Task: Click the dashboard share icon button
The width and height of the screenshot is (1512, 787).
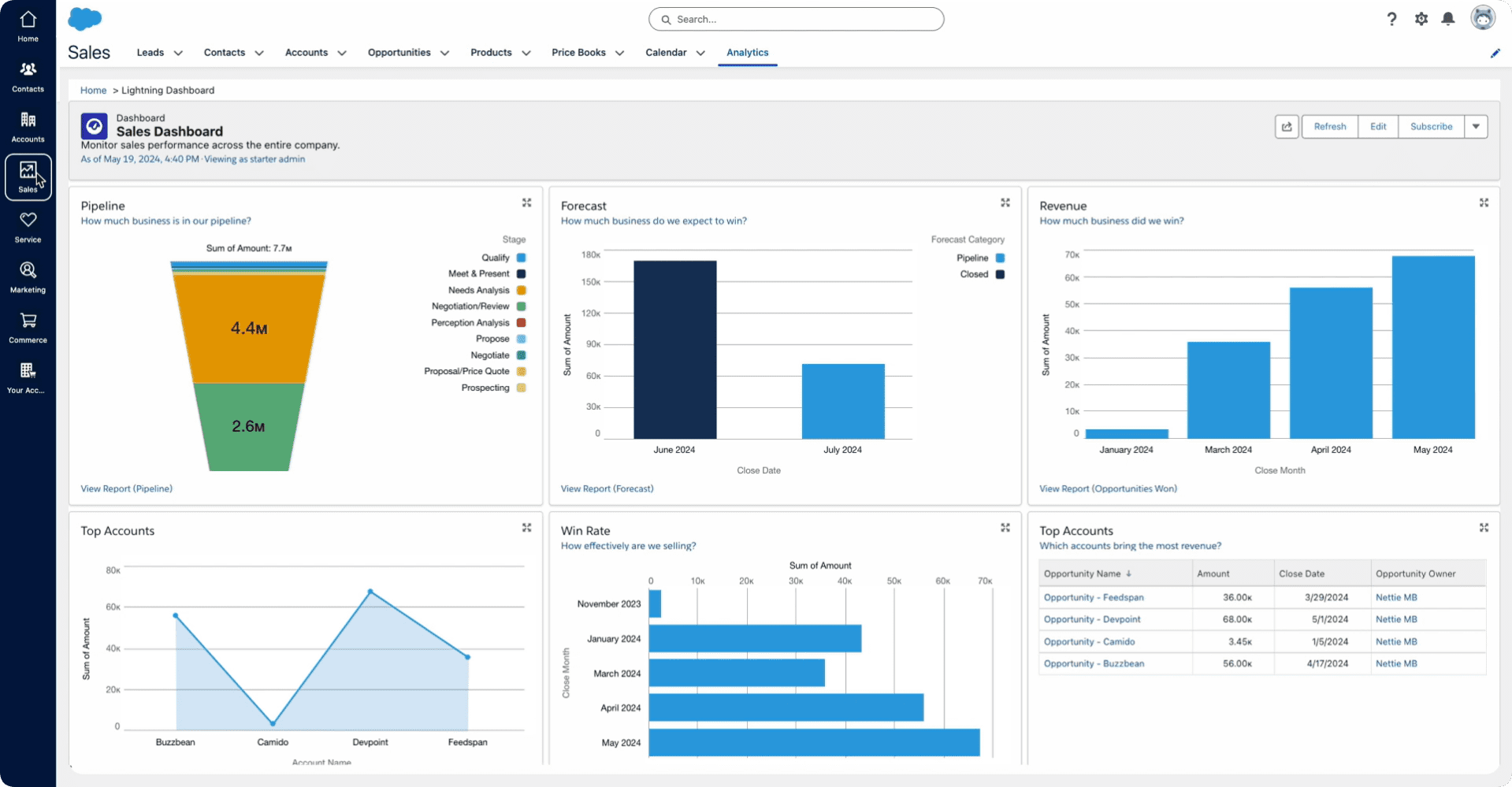Action: (x=1287, y=127)
